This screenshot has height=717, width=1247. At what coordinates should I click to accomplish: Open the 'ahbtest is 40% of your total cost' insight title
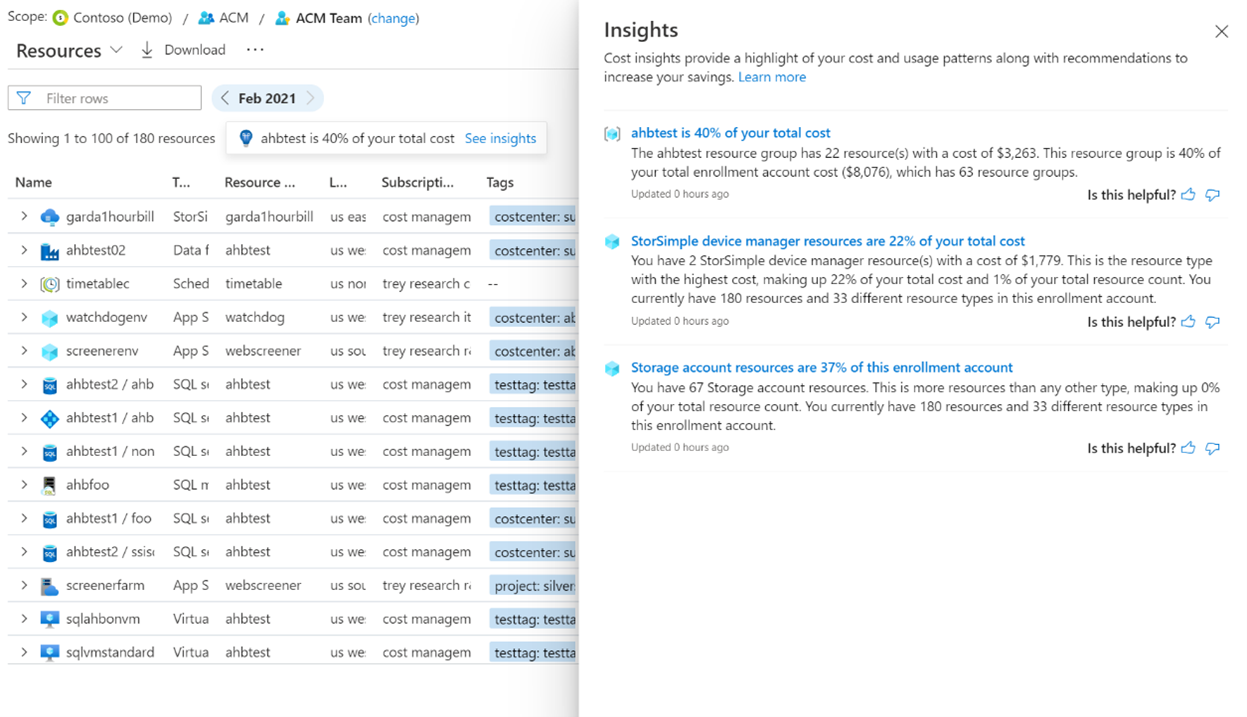click(x=730, y=133)
